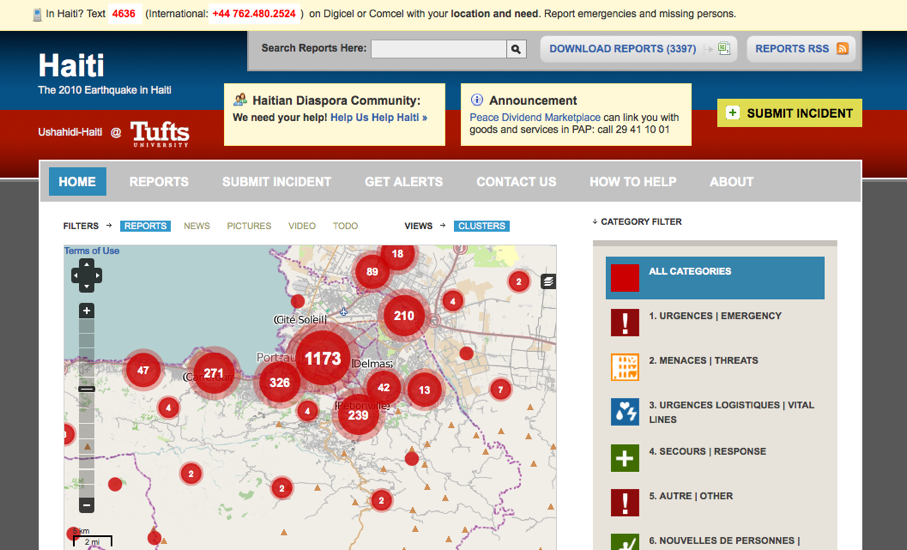This screenshot has height=550, width=907.
Task: Toggle the Video filter
Action: 302,226
